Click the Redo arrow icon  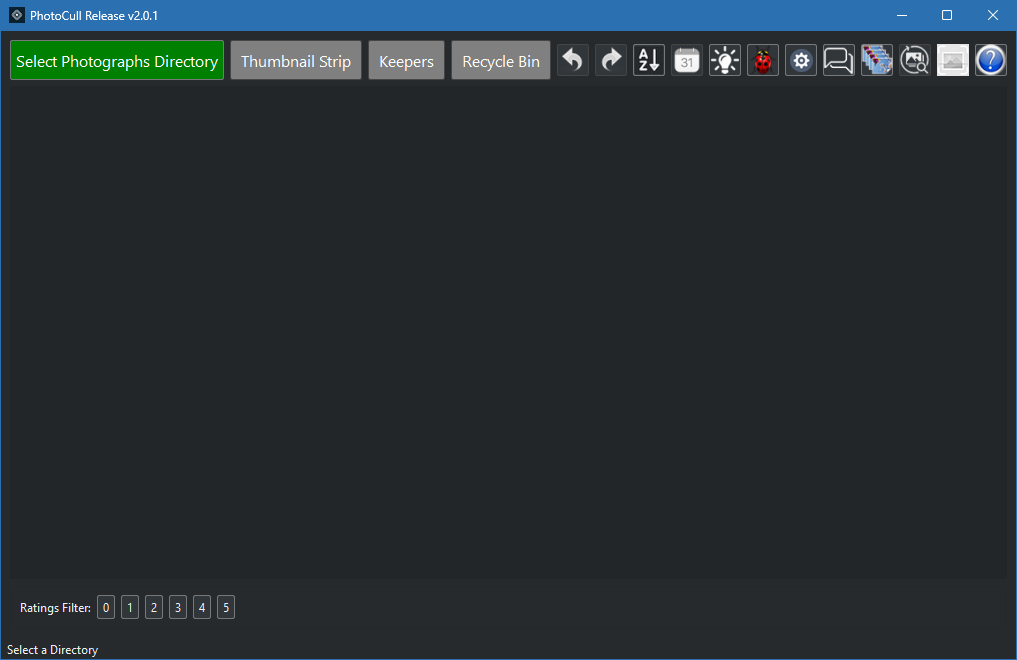click(x=610, y=60)
